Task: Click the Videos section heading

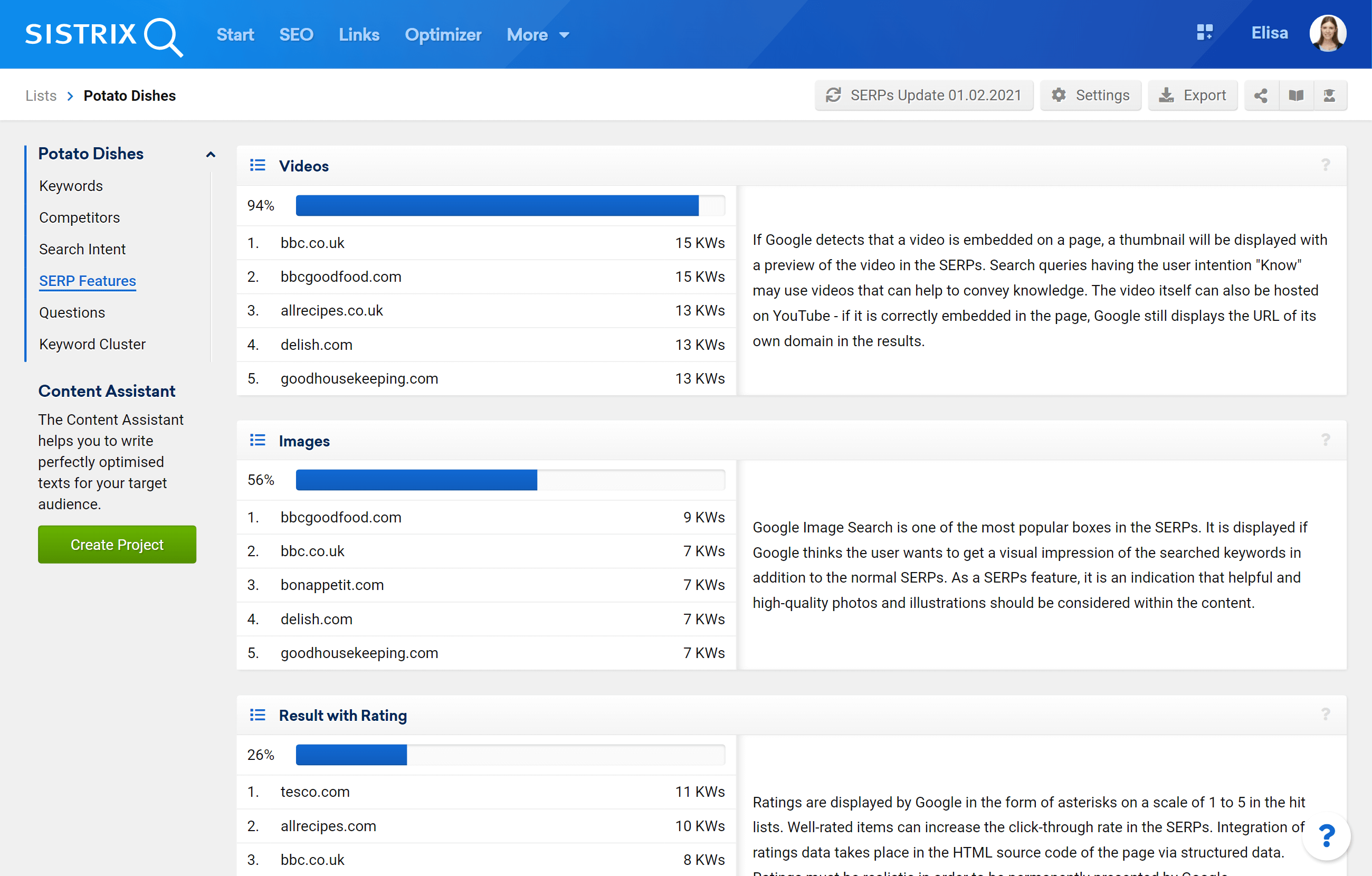Action: [304, 166]
